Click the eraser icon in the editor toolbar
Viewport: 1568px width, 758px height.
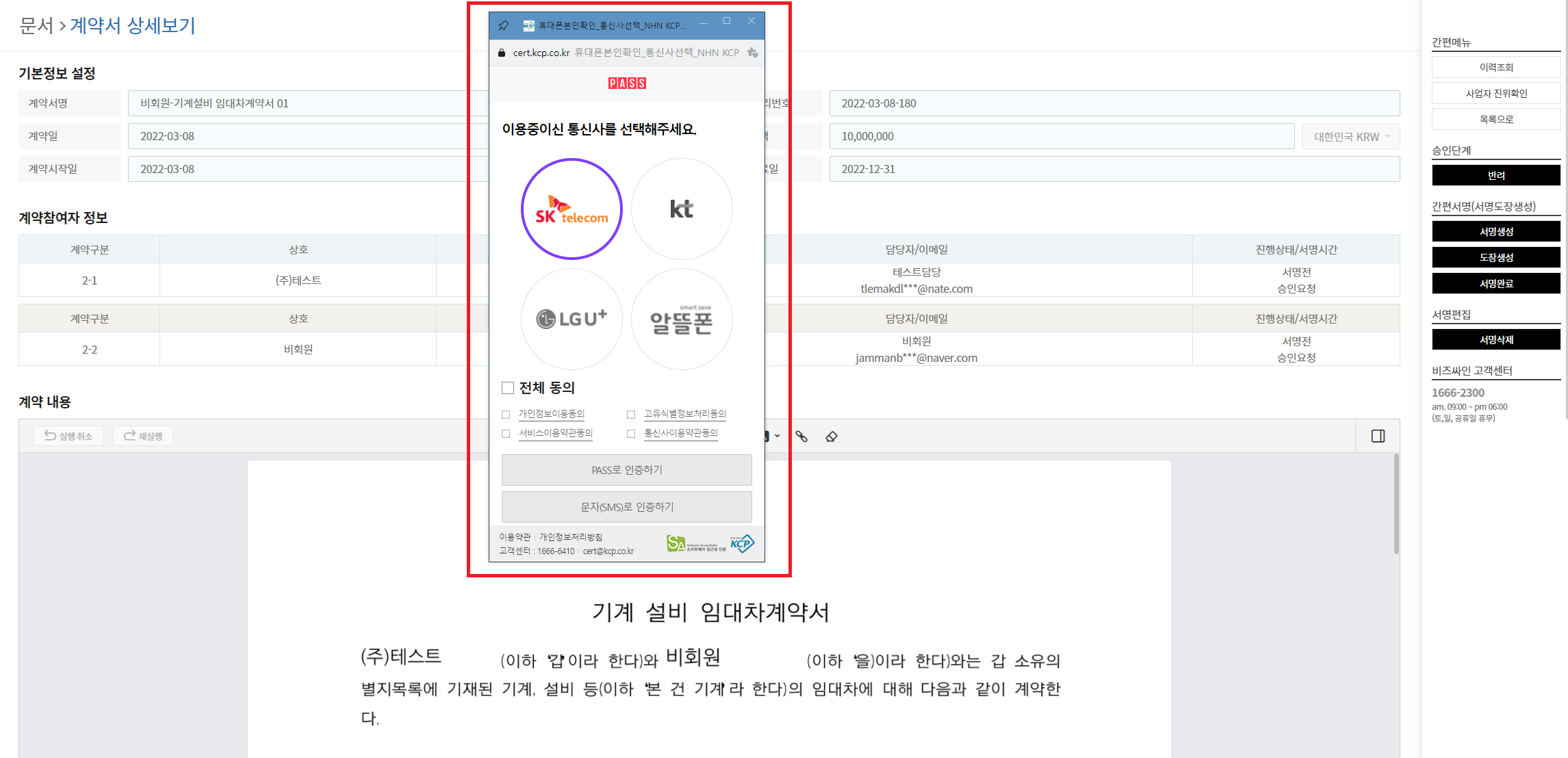832,436
